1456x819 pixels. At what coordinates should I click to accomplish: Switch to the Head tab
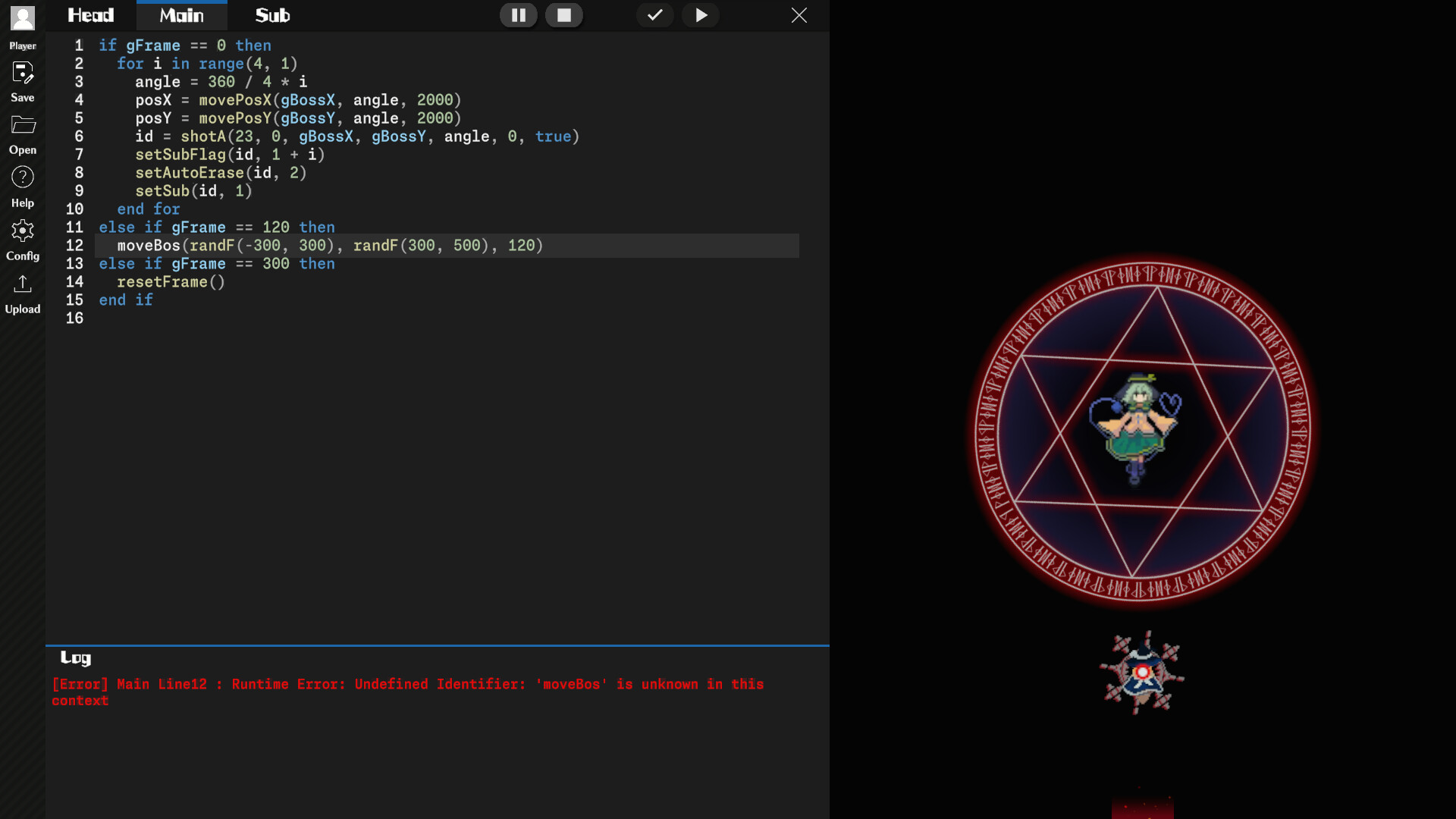tap(90, 14)
